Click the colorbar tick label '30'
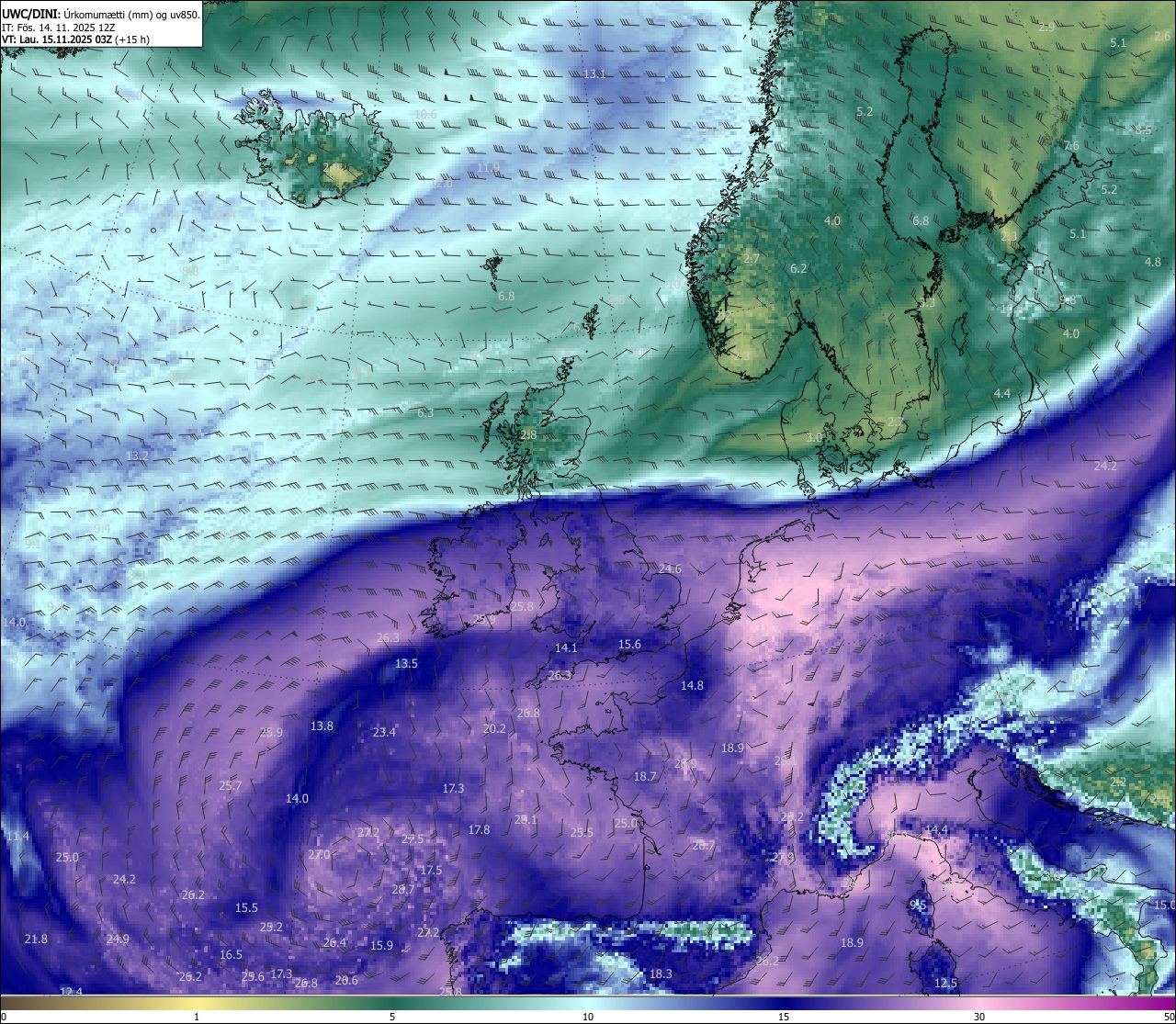This screenshot has height=1024, width=1176. pyautogui.click(x=979, y=1017)
